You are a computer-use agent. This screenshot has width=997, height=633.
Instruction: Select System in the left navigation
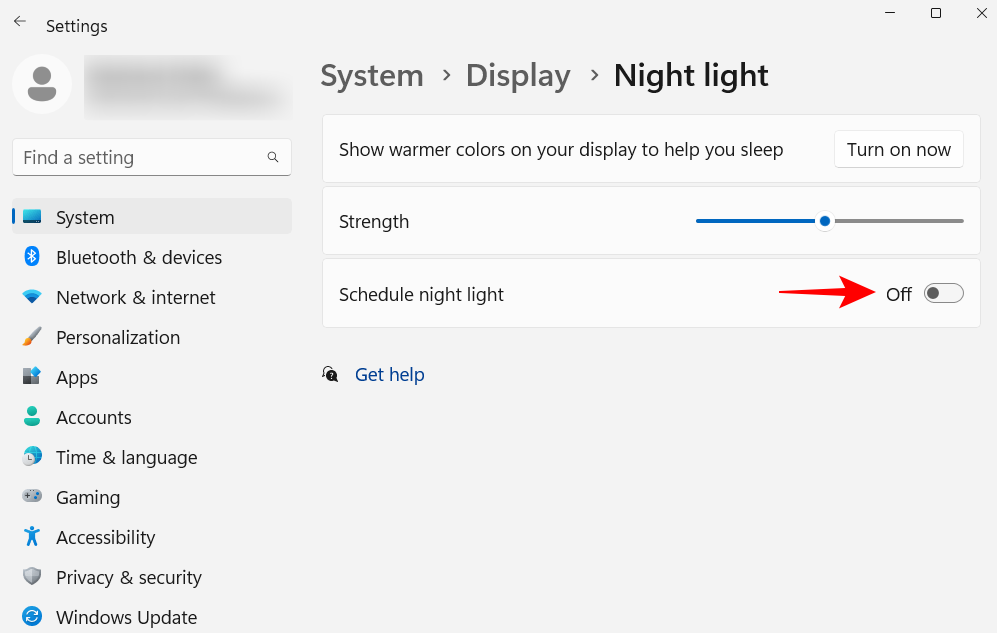click(x=85, y=217)
